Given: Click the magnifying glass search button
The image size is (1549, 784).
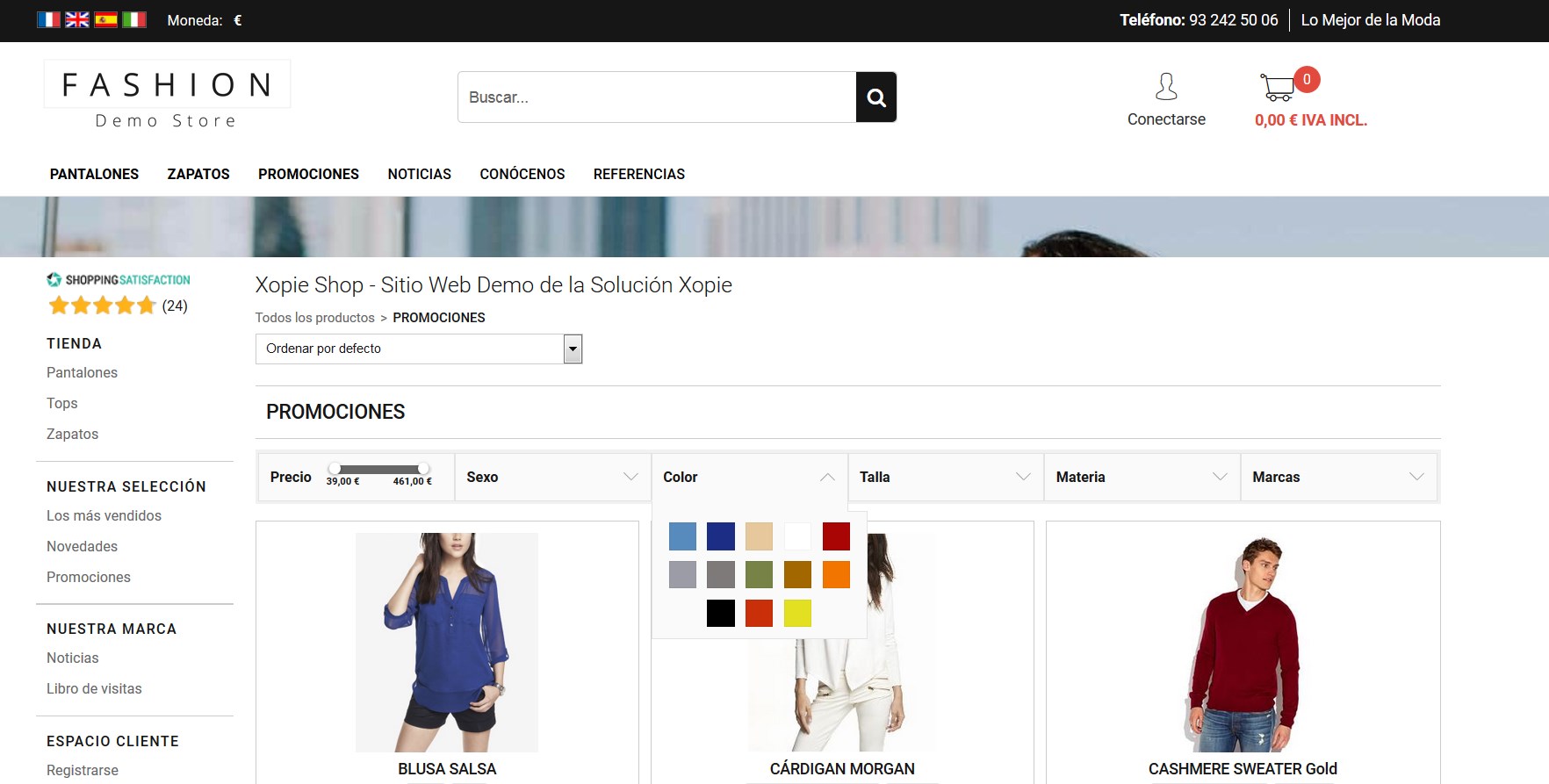Looking at the screenshot, I should tap(875, 97).
